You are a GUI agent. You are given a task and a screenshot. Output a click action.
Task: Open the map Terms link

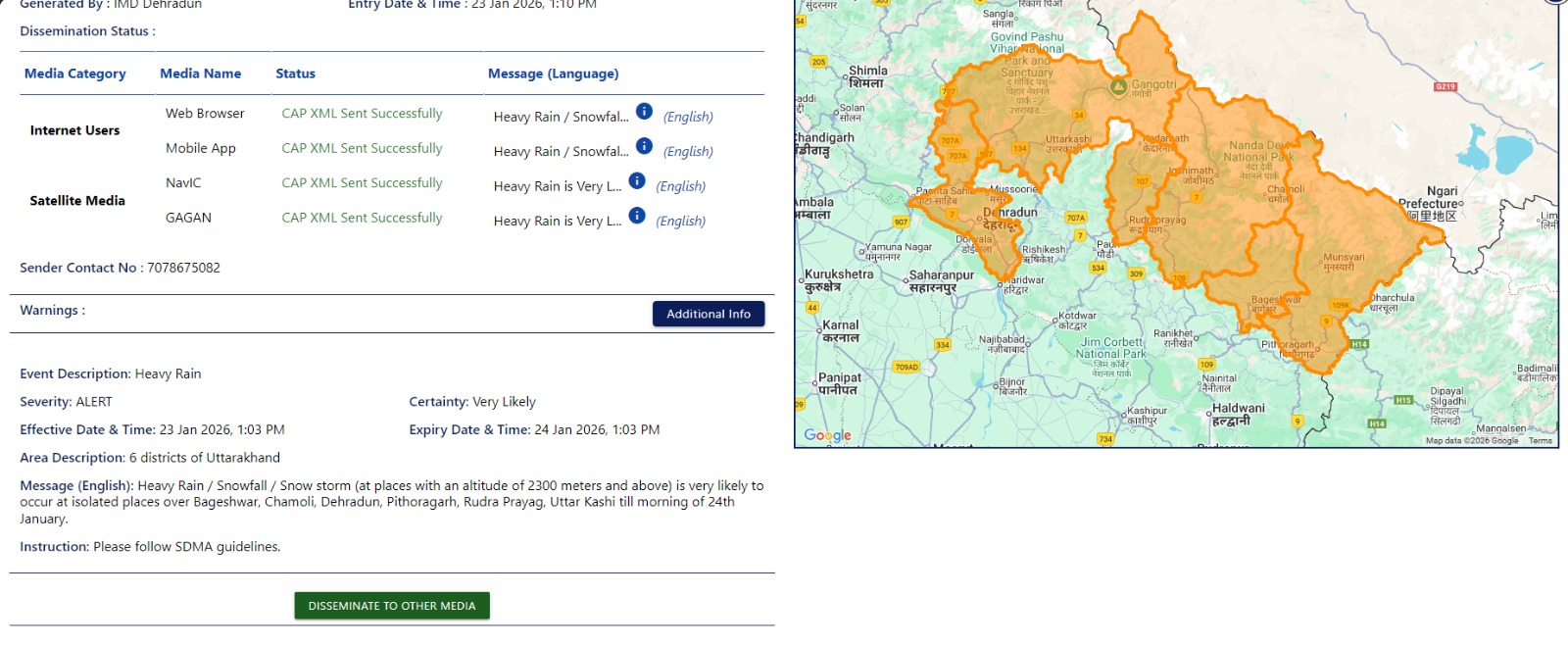tap(1541, 441)
